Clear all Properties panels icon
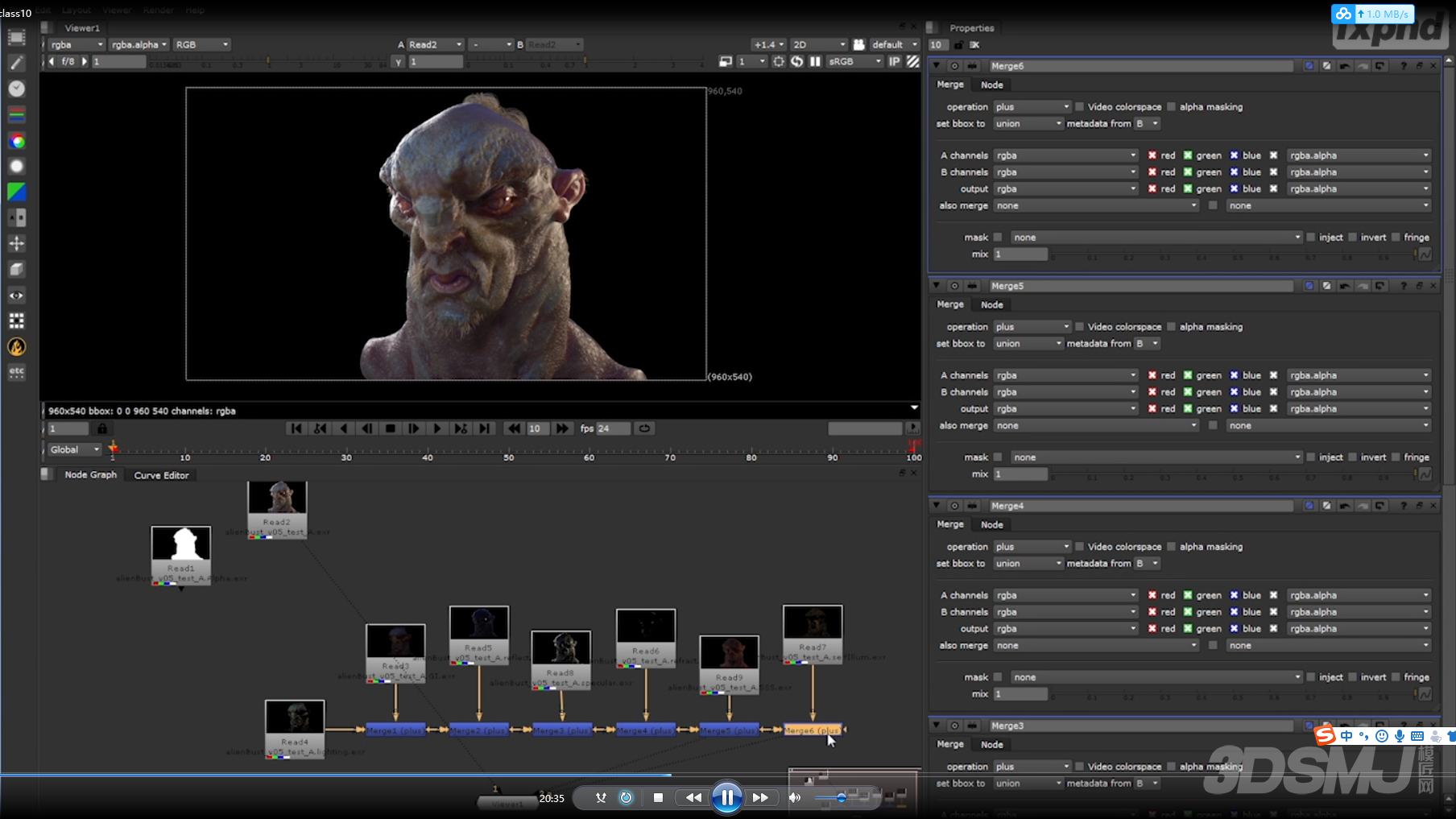This screenshot has width=1456, height=819. pos(974,45)
